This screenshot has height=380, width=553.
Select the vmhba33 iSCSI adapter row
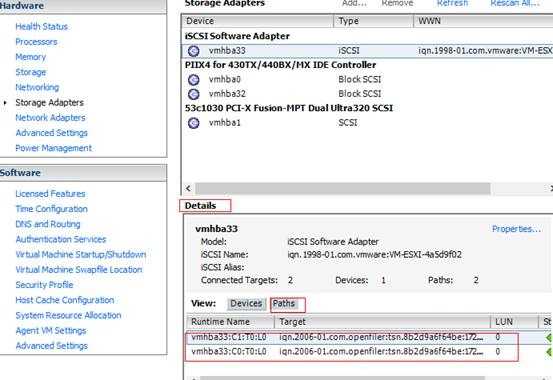pos(368,51)
